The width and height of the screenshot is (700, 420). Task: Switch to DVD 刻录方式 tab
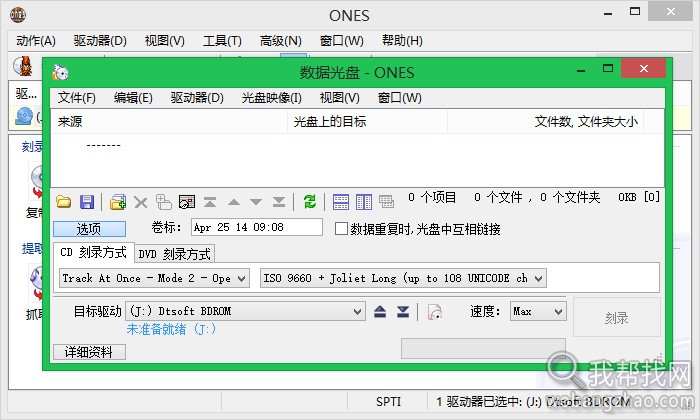tap(175, 254)
